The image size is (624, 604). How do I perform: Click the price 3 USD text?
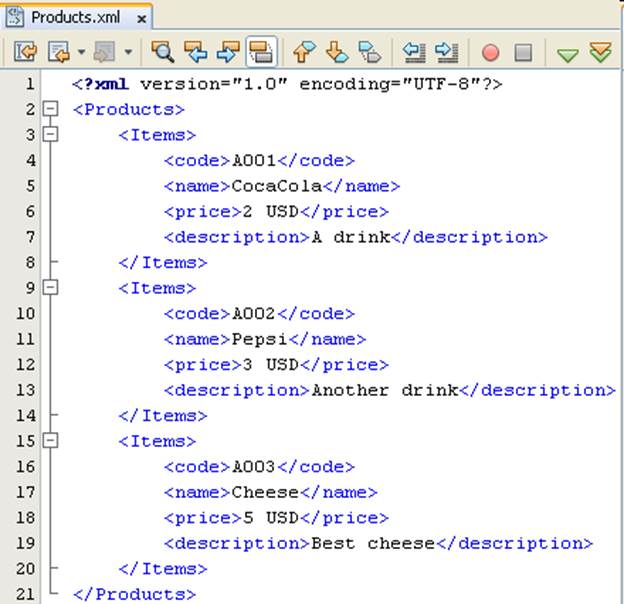[270, 365]
